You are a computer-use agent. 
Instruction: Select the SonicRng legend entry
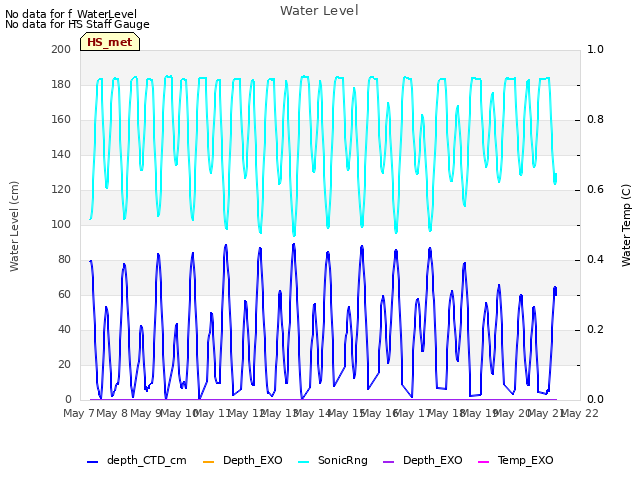tap(333, 461)
